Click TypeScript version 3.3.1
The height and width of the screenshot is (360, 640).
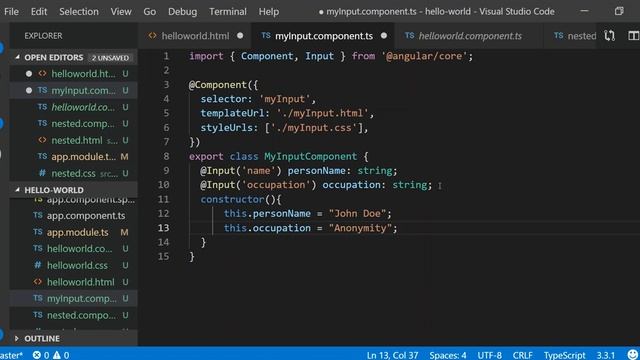coord(606,355)
